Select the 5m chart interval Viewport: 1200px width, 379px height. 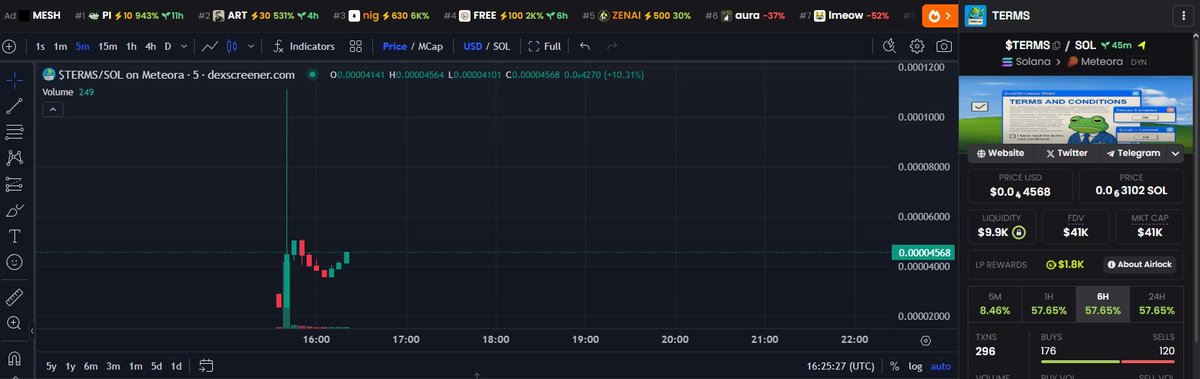82,46
